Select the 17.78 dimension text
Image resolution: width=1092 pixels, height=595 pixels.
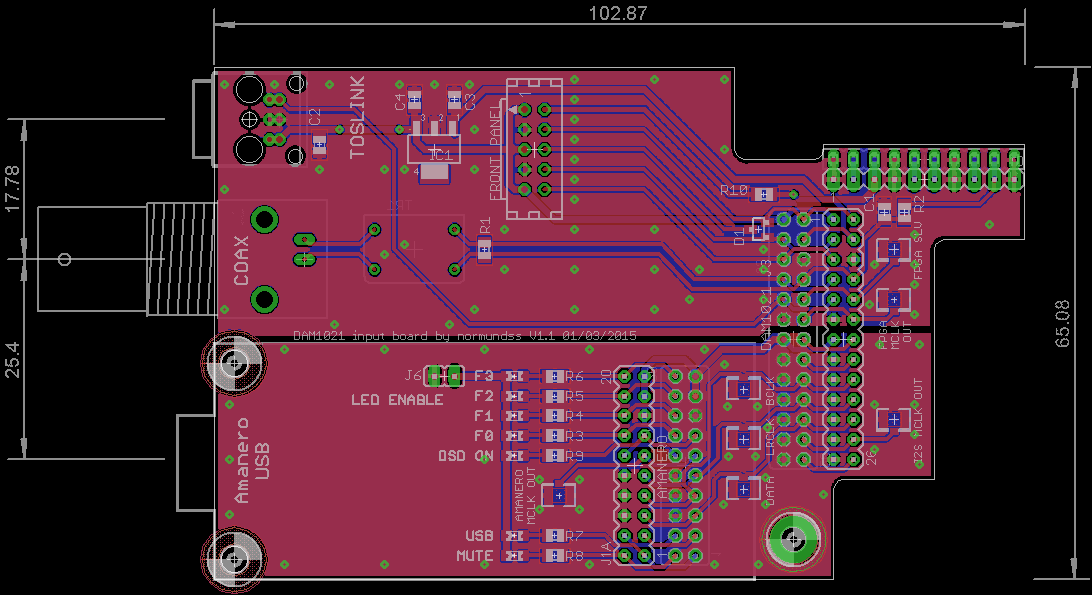click(13, 189)
